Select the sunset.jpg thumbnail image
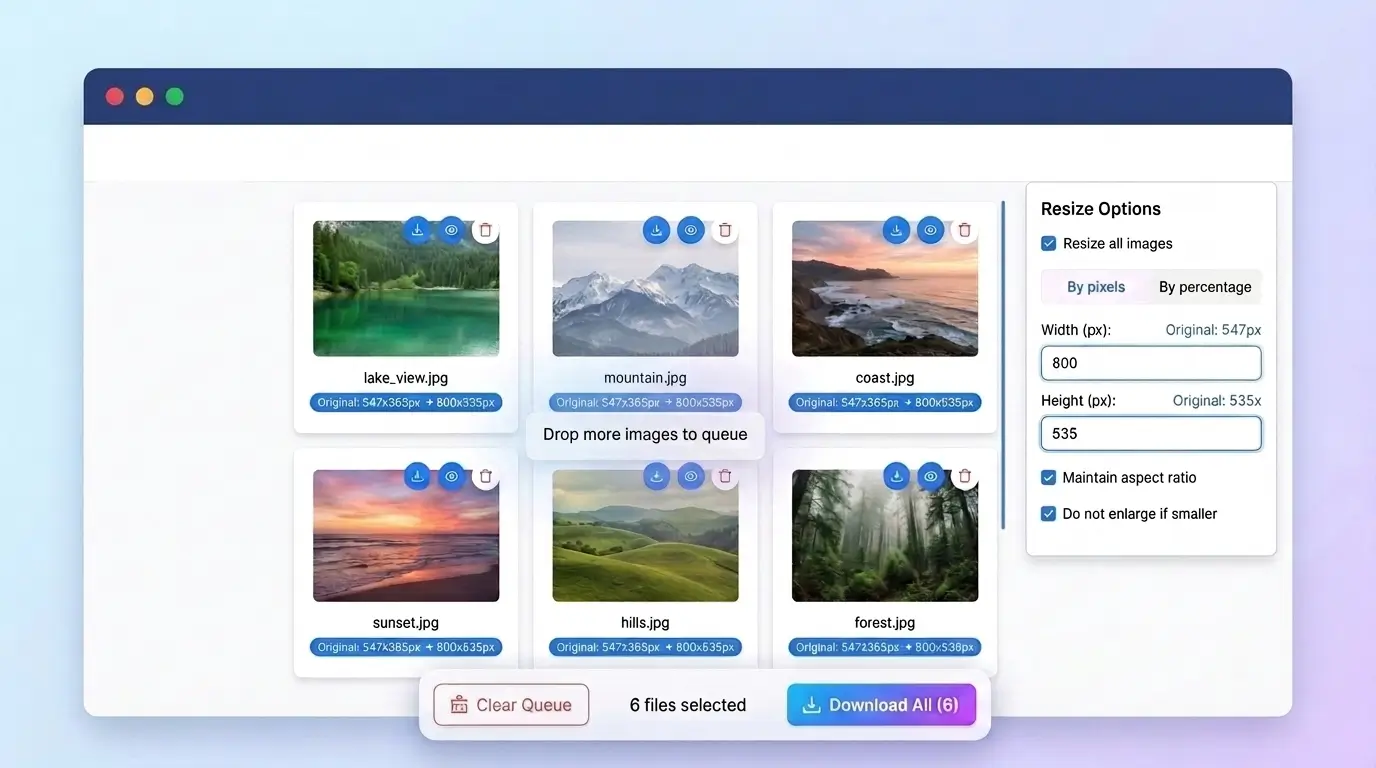1376x768 pixels. click(406, 536)
